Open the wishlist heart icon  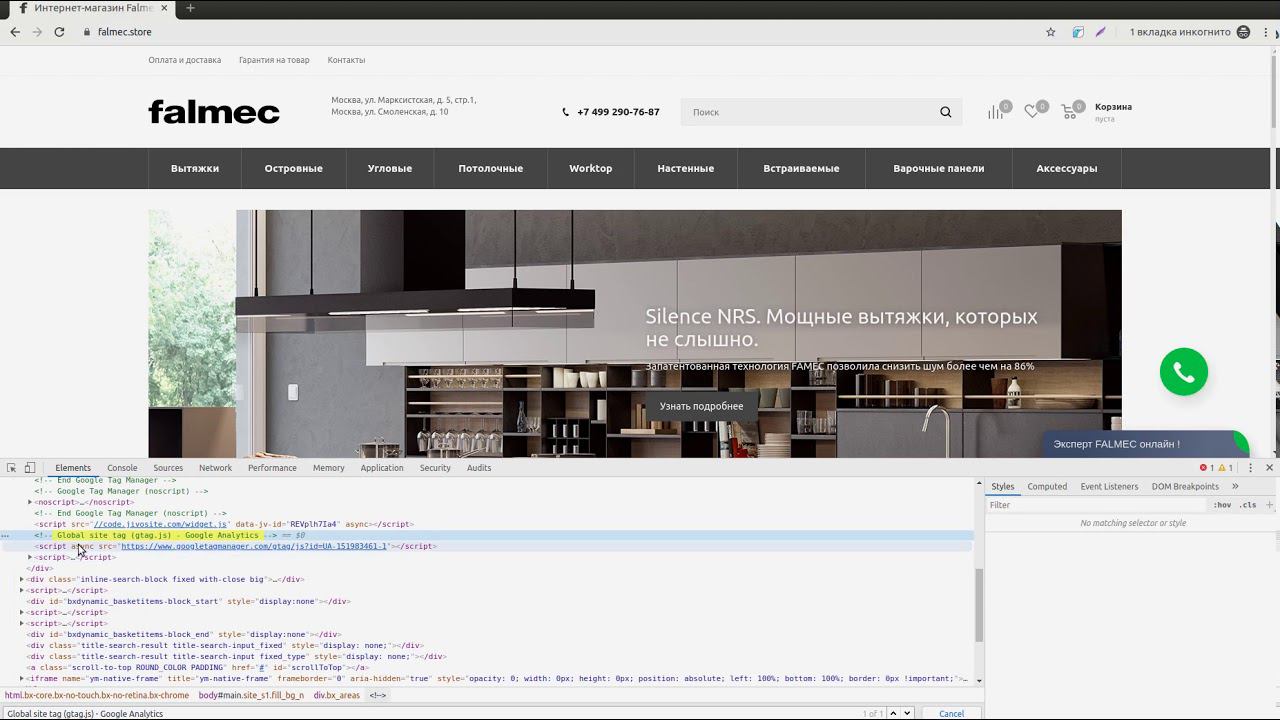(x=1032, y=112)
